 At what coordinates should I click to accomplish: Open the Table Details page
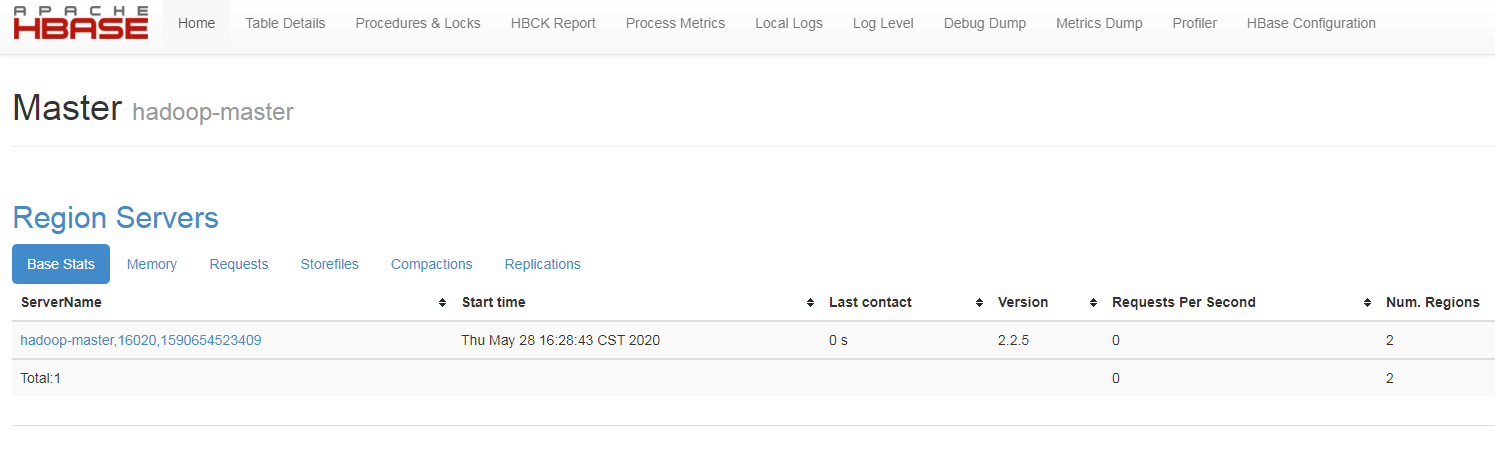click(x=285, y=23)
